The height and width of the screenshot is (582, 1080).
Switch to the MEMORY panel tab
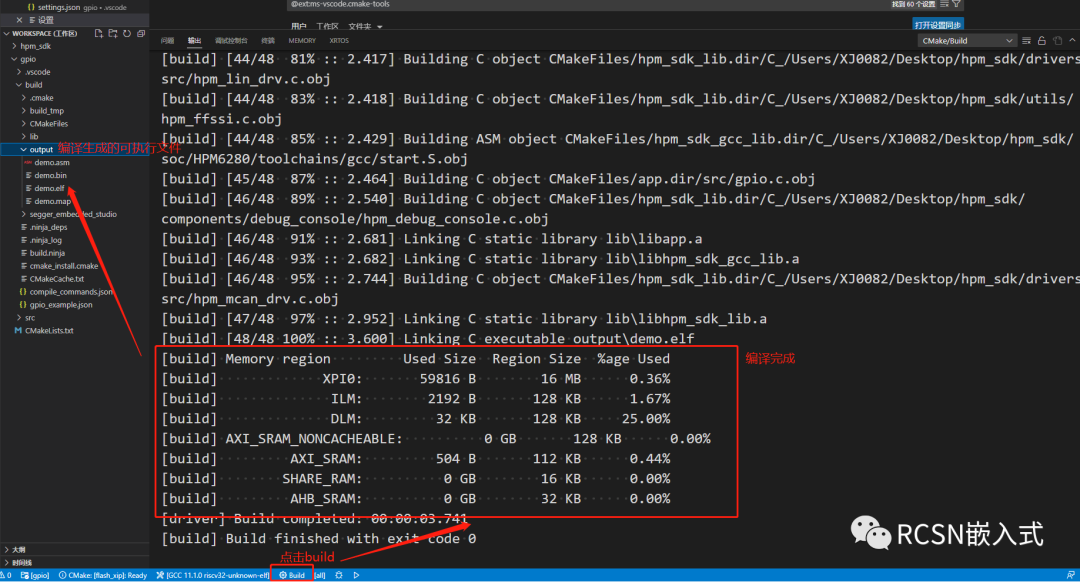pos(302,41)
